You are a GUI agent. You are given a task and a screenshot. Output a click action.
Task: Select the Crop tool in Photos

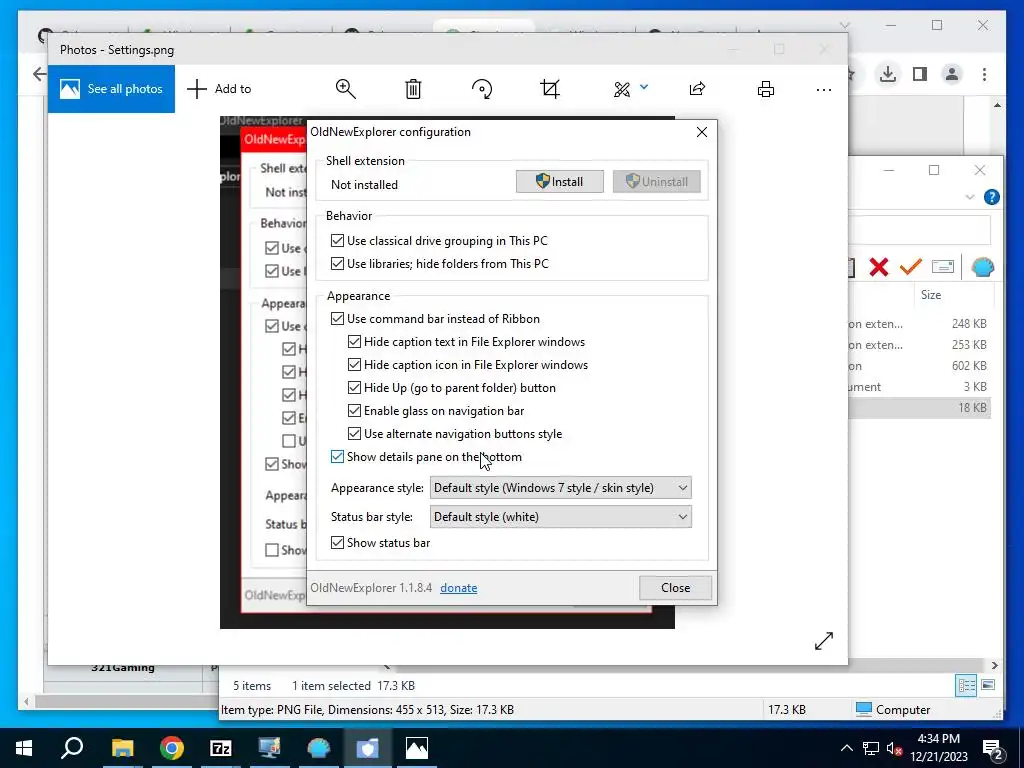[550, 89]
